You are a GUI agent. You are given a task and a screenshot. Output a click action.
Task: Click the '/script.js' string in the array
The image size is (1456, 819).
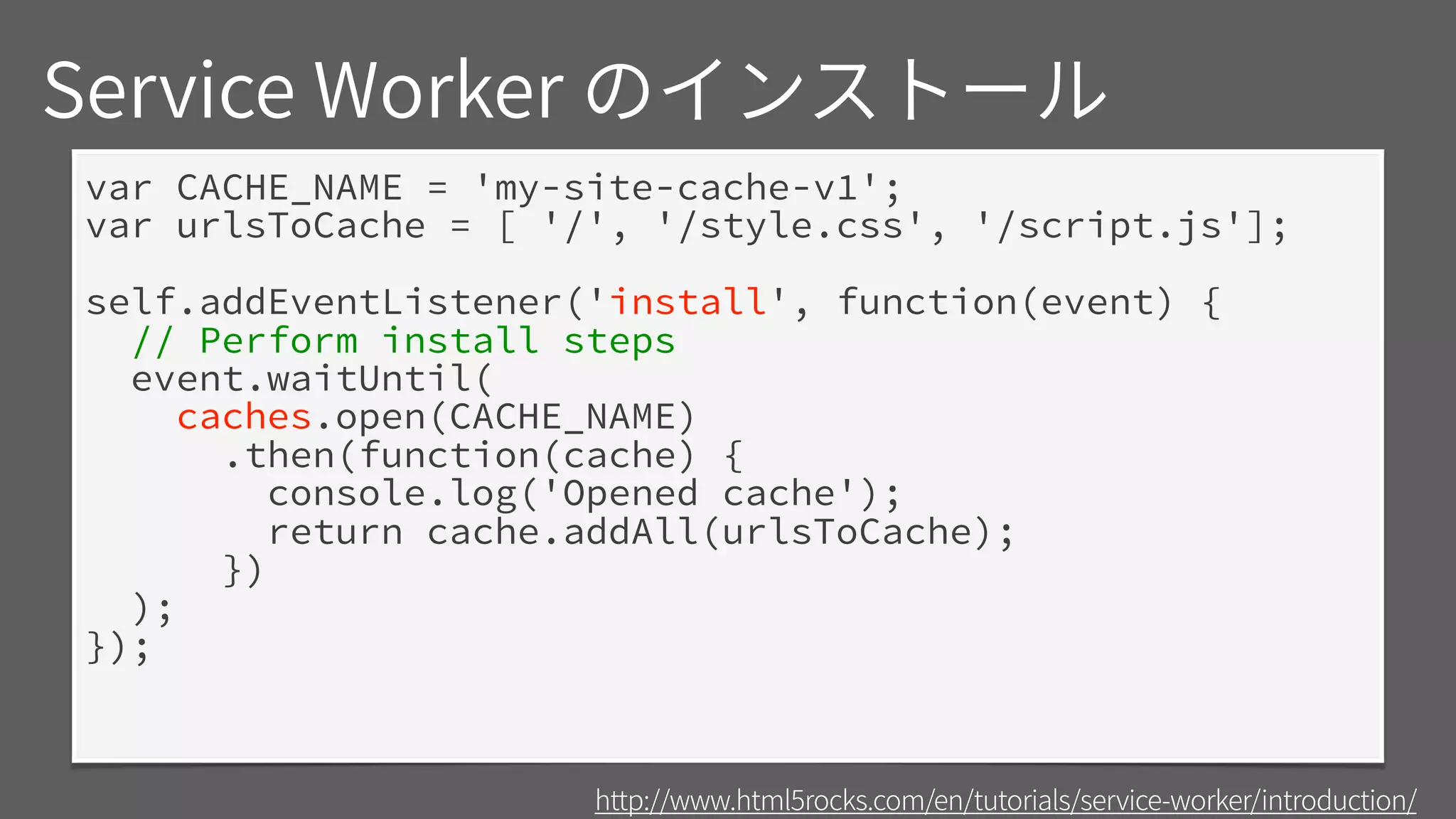pyautogui.click(x=1109, y=226)
